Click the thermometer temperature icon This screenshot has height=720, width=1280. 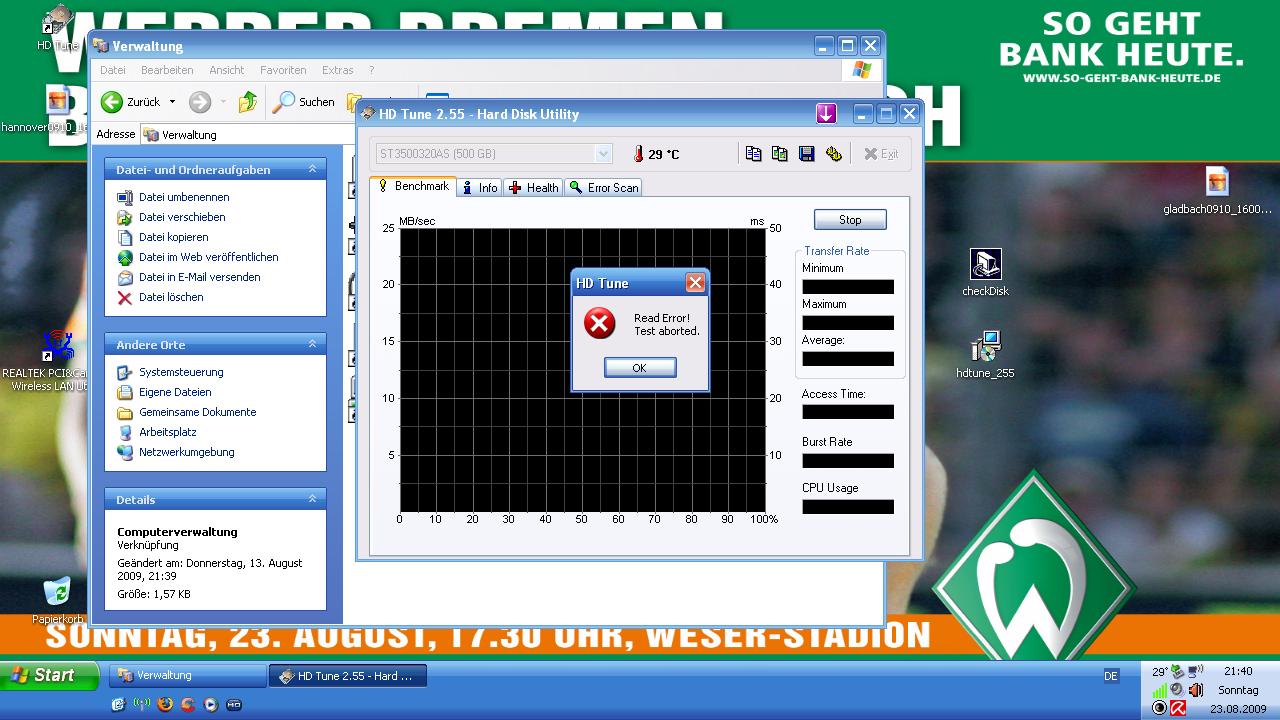click(639, 154)
